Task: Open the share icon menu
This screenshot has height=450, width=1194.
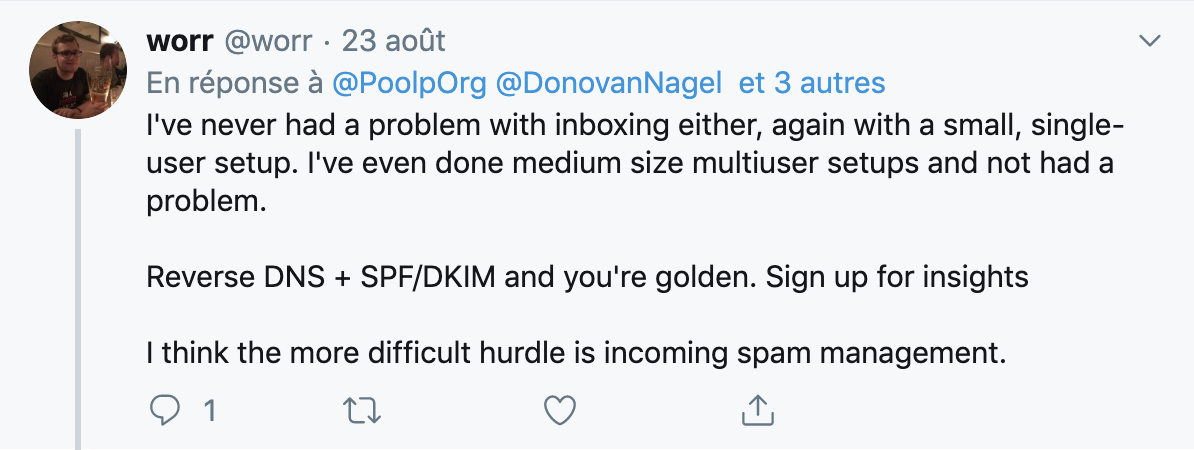Action: pyautogui.click(x=758, y=410)
